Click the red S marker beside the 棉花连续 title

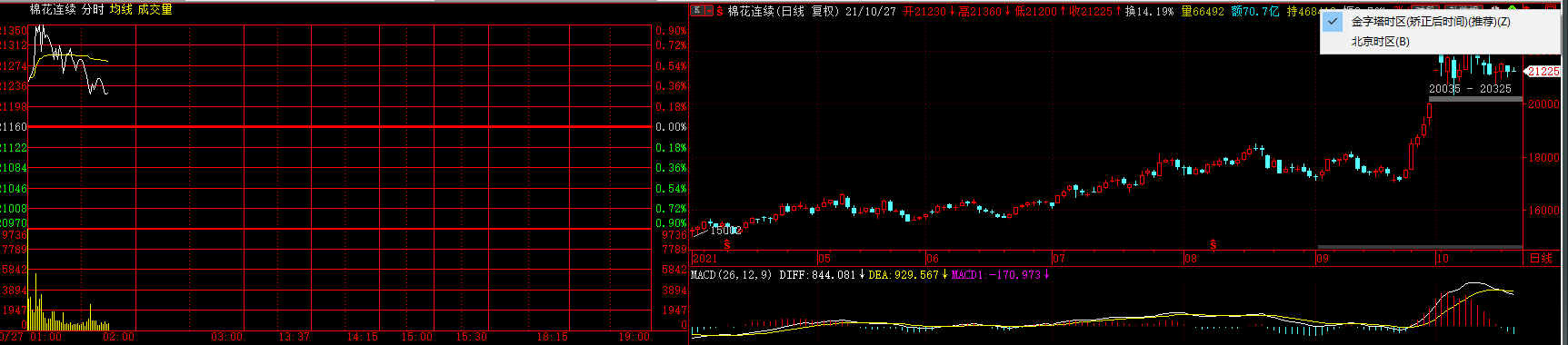(720, 11)
